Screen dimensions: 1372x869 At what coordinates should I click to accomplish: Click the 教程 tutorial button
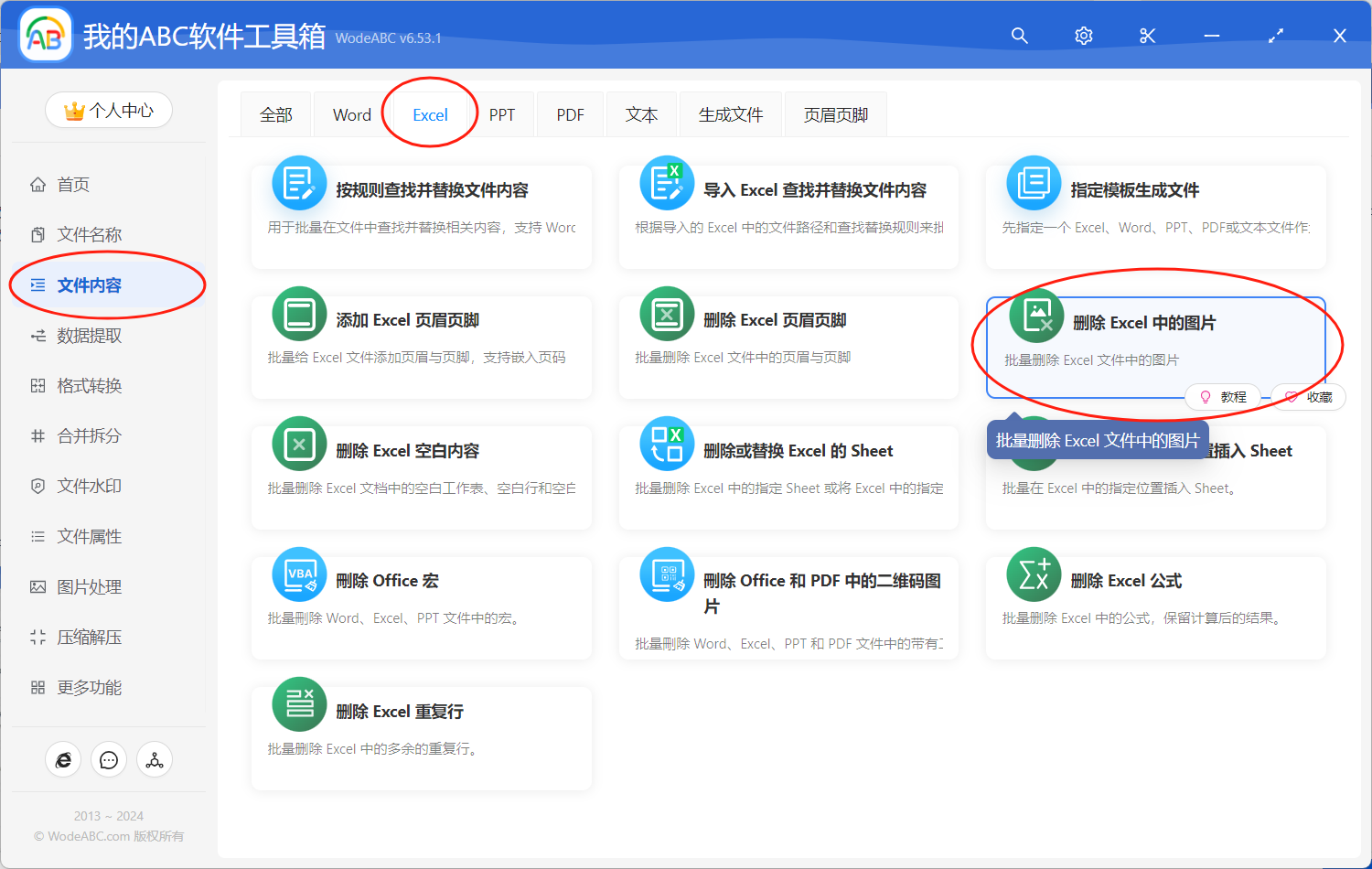pos(1223,396)
